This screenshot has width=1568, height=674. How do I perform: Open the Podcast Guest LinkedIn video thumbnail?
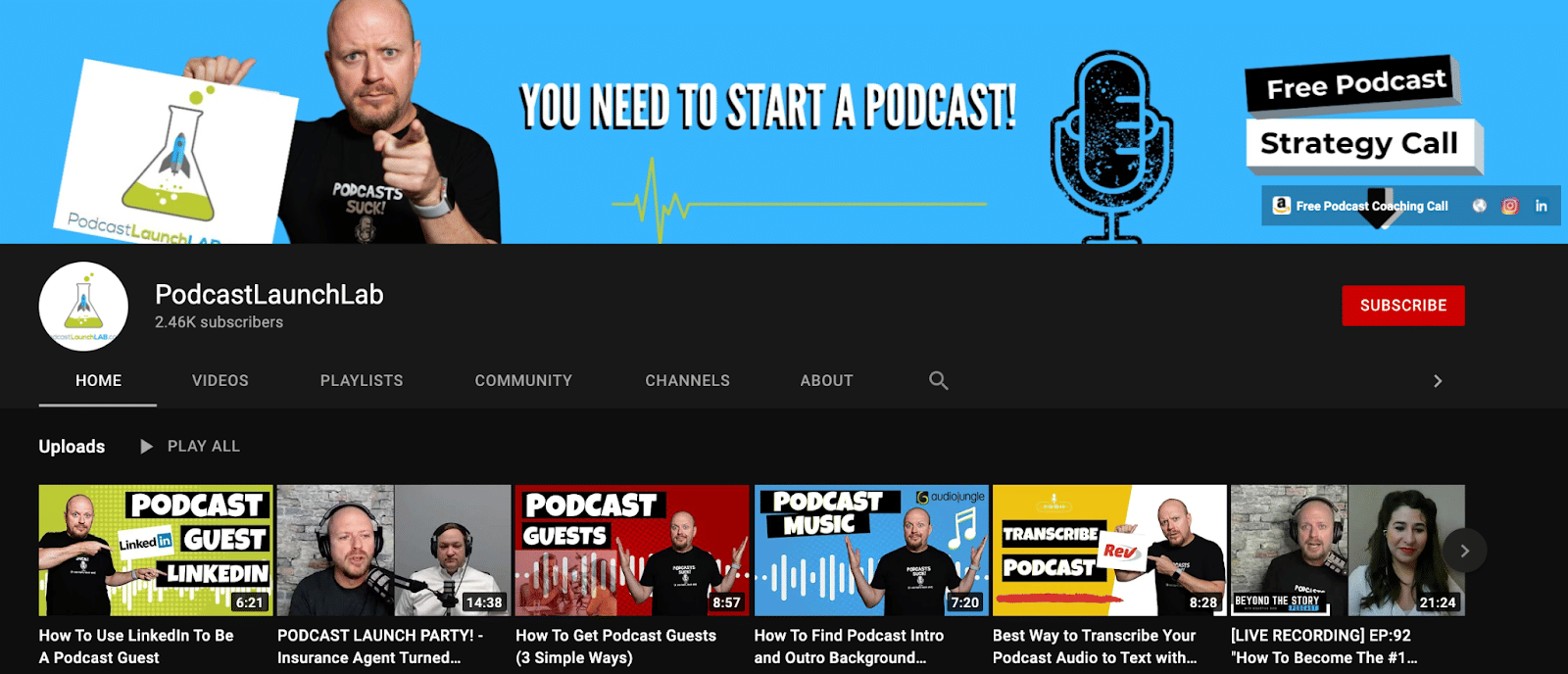[x=156, y=550]
